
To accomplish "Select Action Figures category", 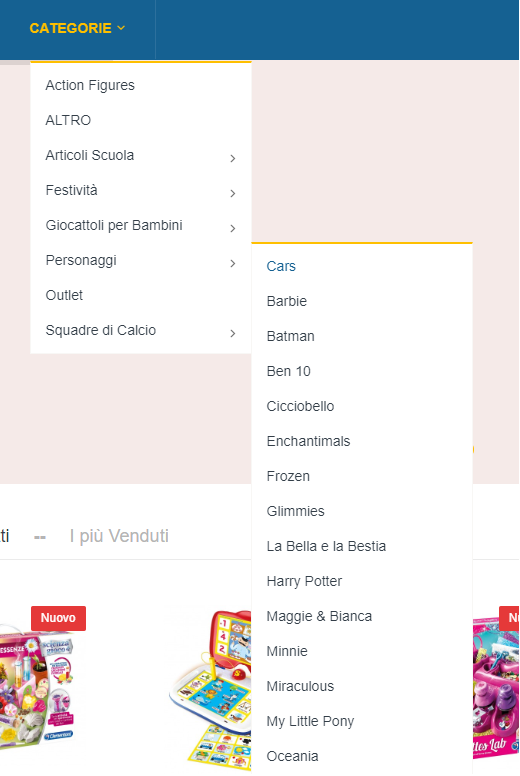I will [x=90, y=86].
